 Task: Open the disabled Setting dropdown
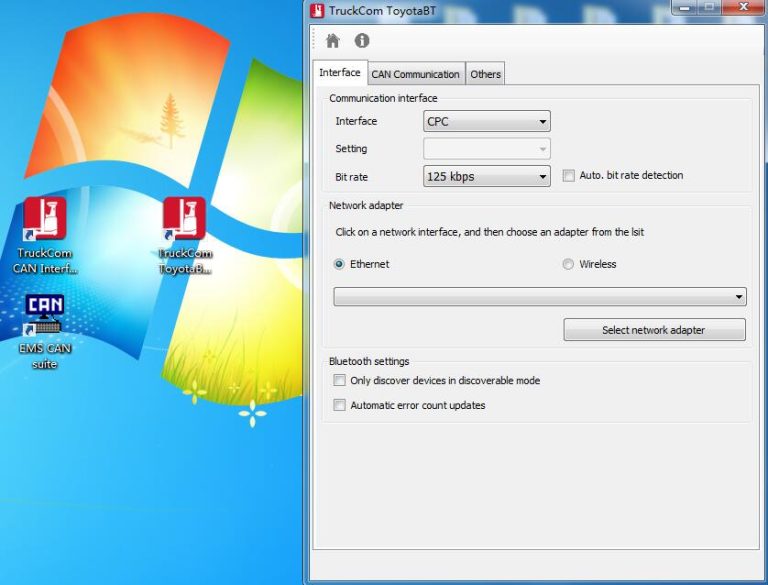click(x=486, y=149)
